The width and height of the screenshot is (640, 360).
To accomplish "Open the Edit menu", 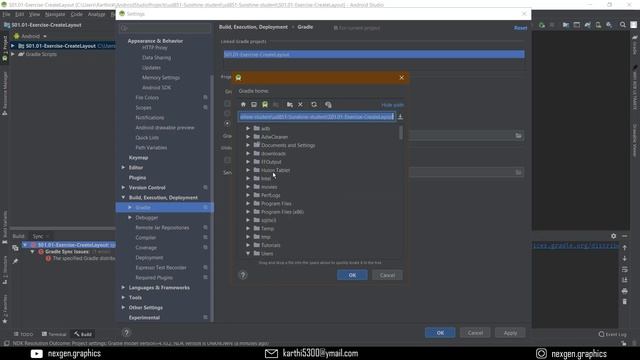I will coord(20,14).
